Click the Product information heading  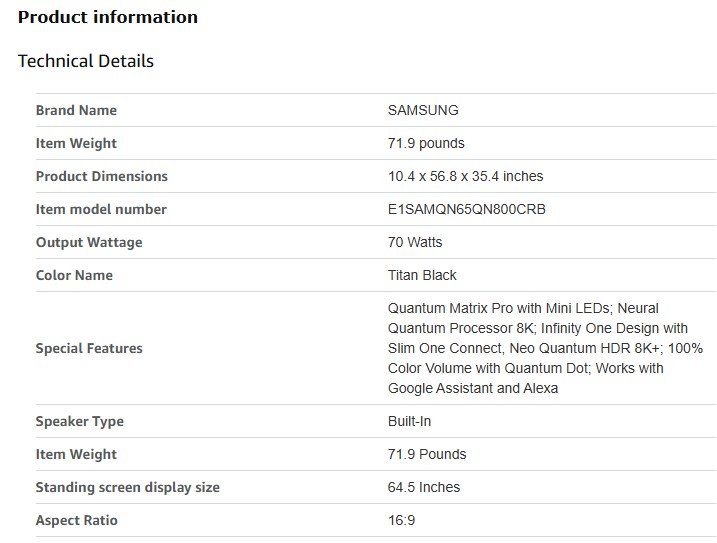point(108,17)
